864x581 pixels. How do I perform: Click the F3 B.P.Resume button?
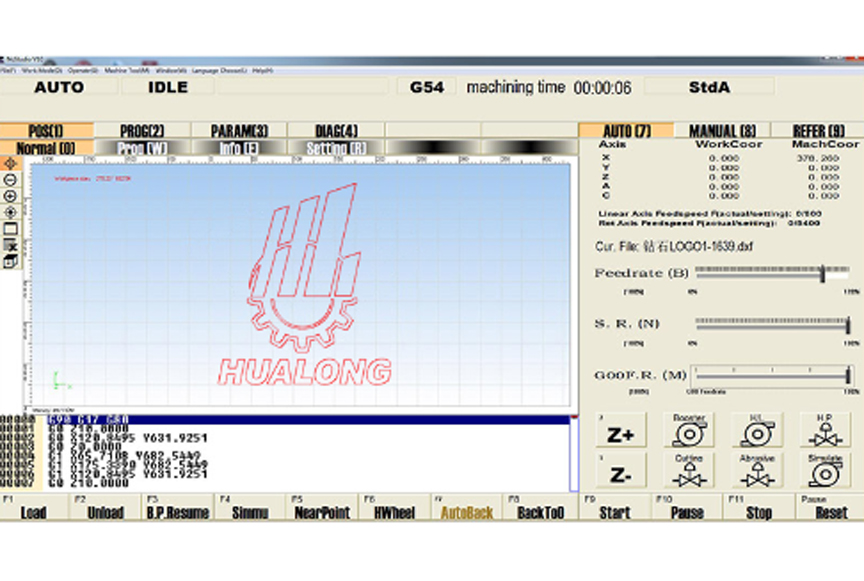click(178, 507)
